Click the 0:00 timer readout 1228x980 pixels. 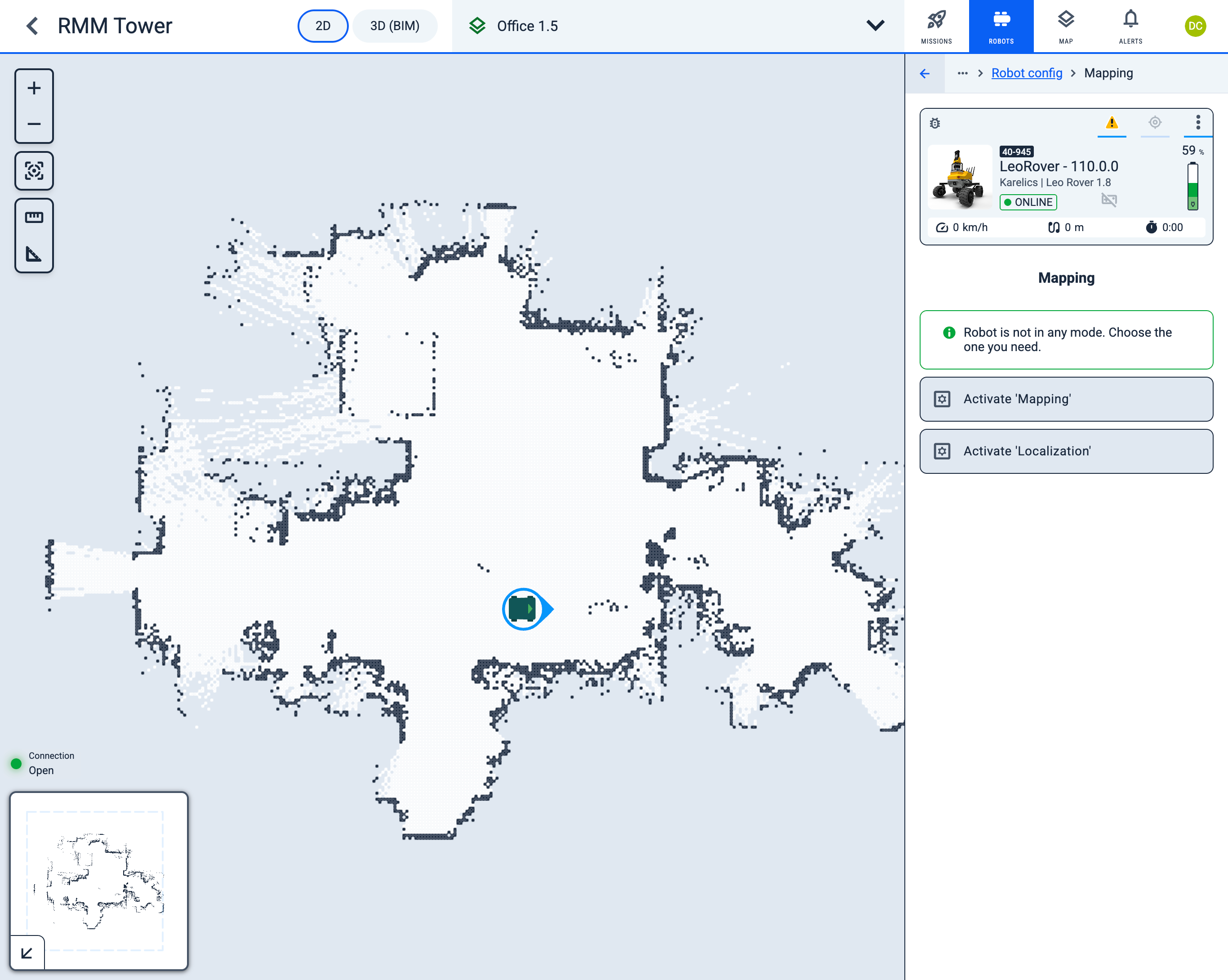(x=1164, y=227)
